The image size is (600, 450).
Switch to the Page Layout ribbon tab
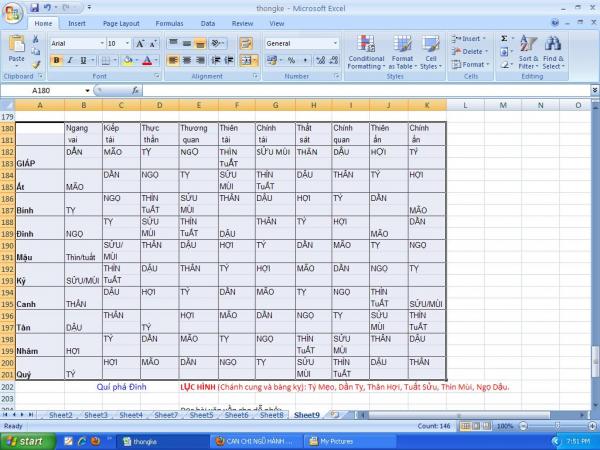coord(121,22)
